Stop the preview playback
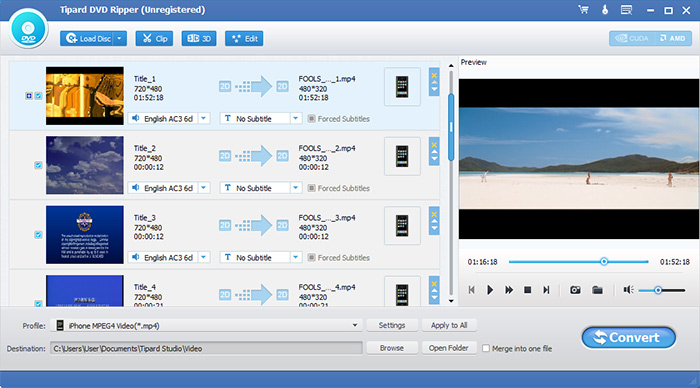The height and width of the screenshot is (388, 700). point(527,290)
